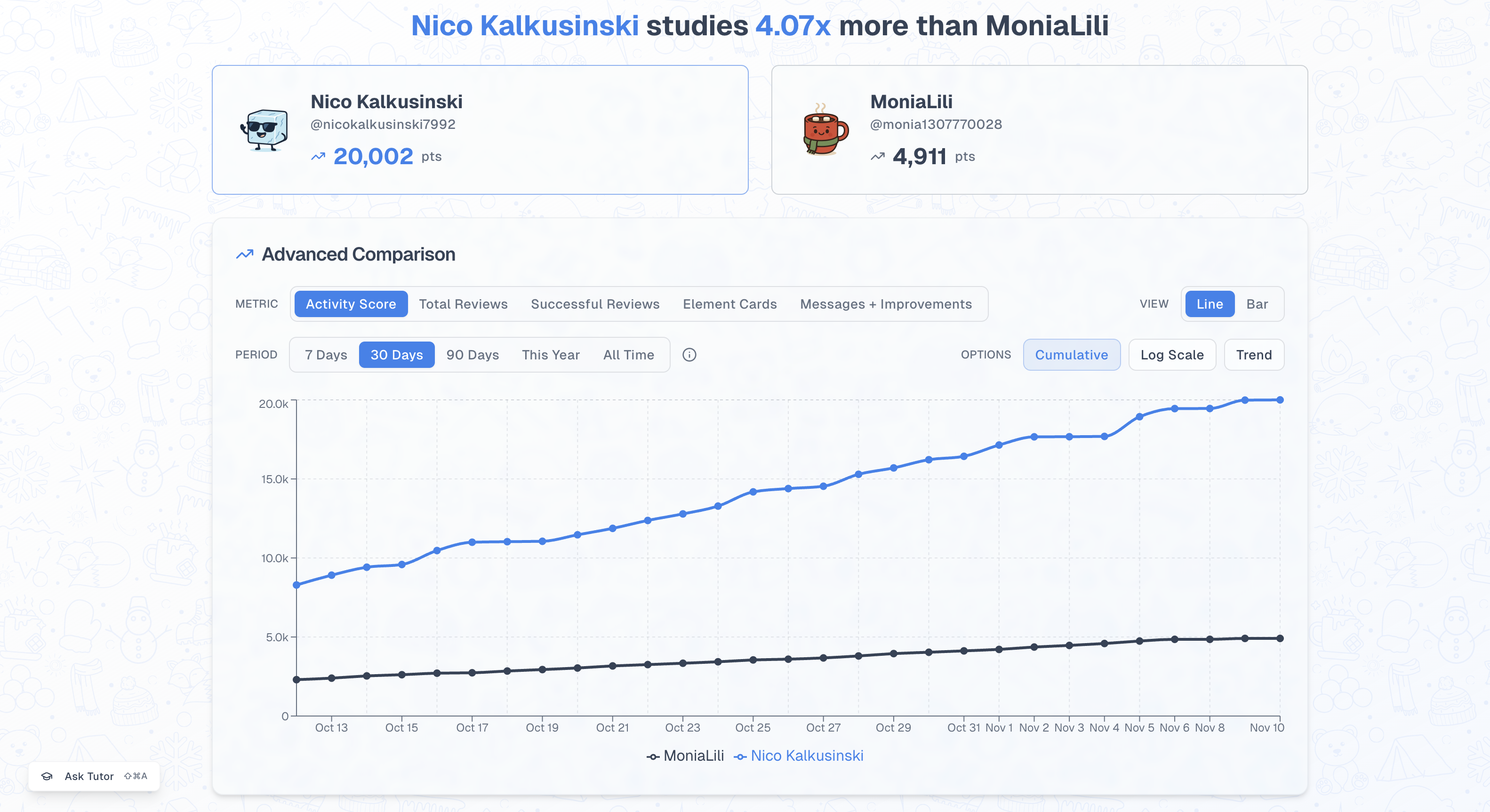
Task: Click the trend arrow beside 4,911 pts
Action: tap(877, 157)
